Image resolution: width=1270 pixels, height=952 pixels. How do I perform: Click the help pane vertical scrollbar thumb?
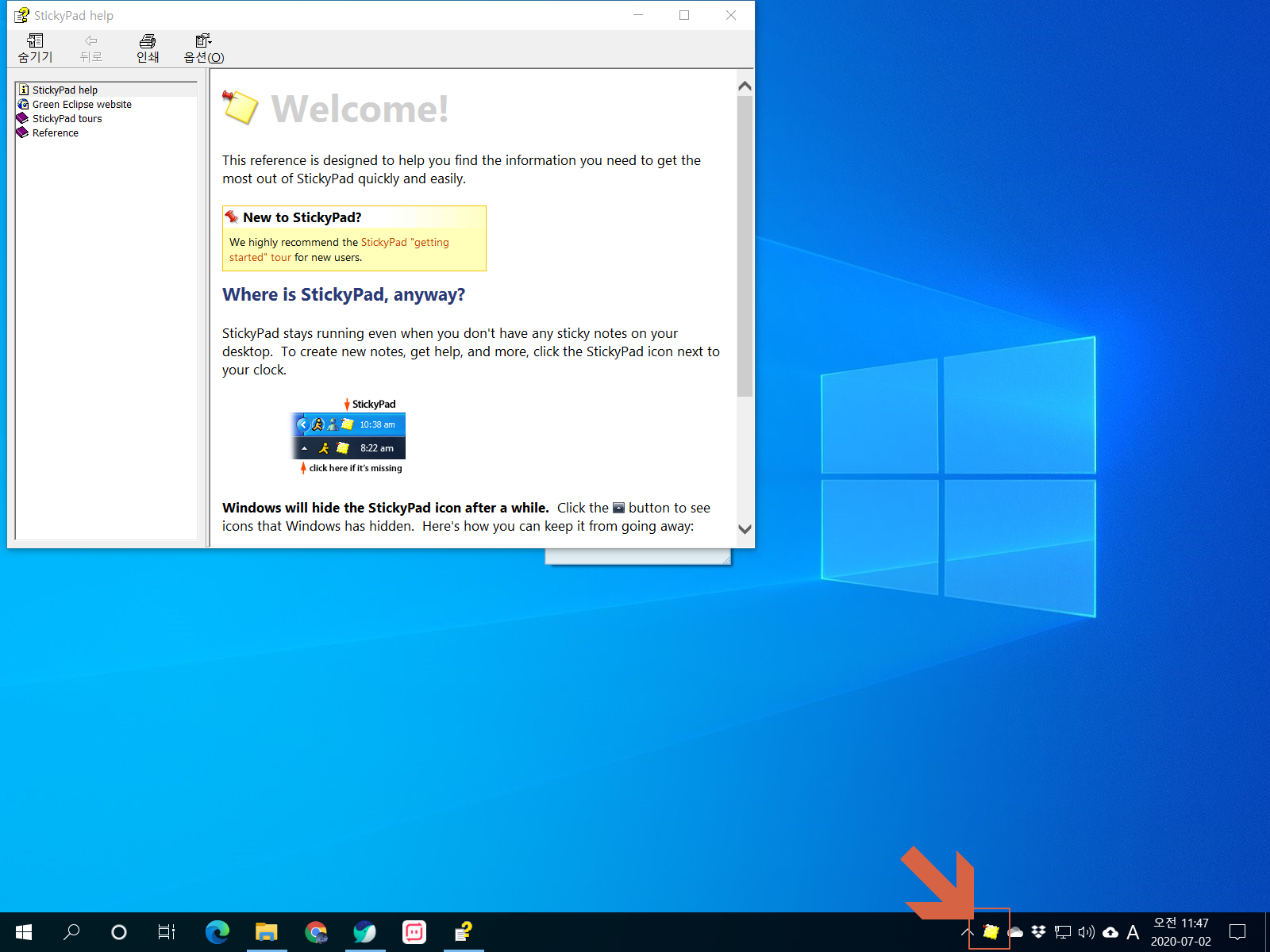pyautogui.click(x=745, y=246)
